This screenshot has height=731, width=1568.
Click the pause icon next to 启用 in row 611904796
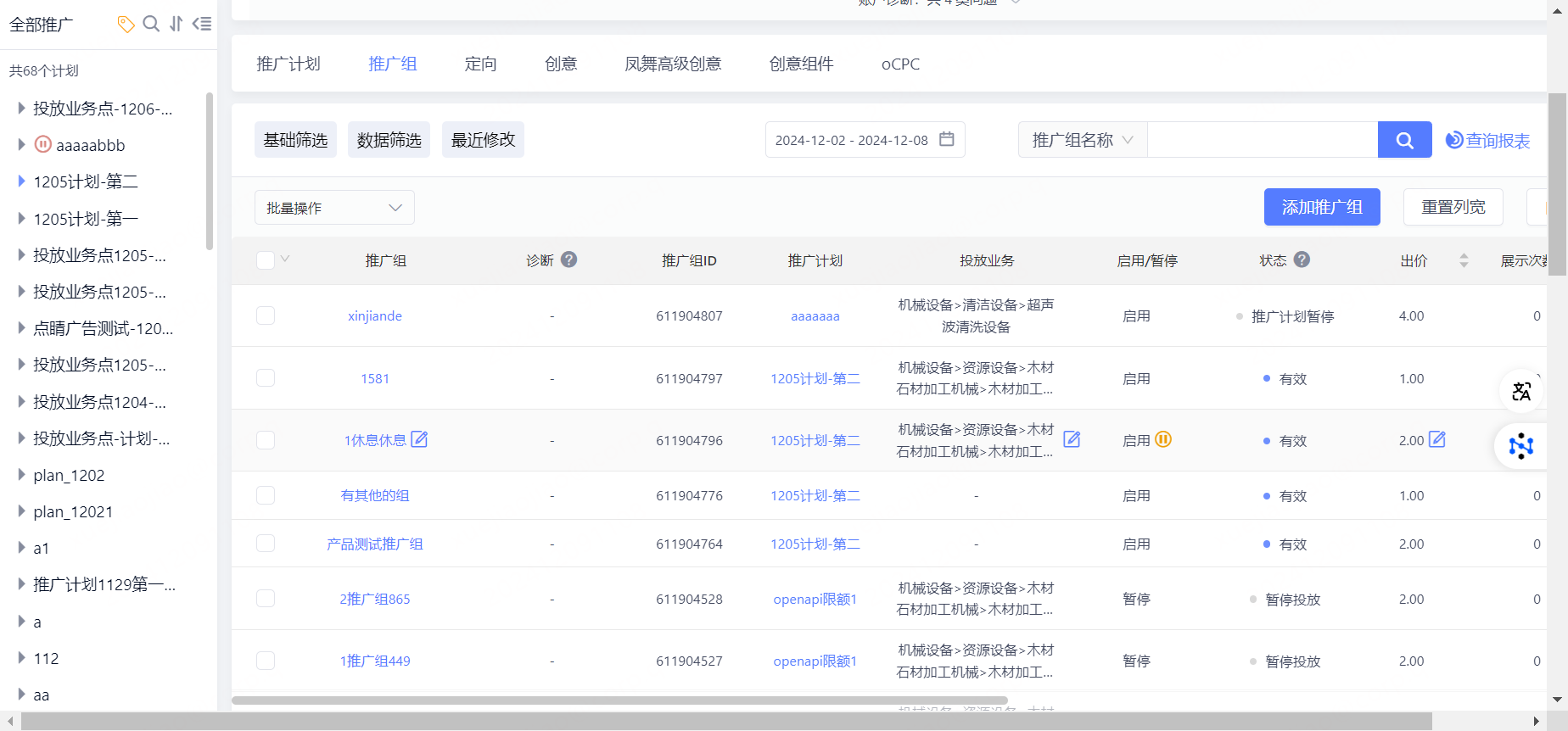(x=1163, y=439)
